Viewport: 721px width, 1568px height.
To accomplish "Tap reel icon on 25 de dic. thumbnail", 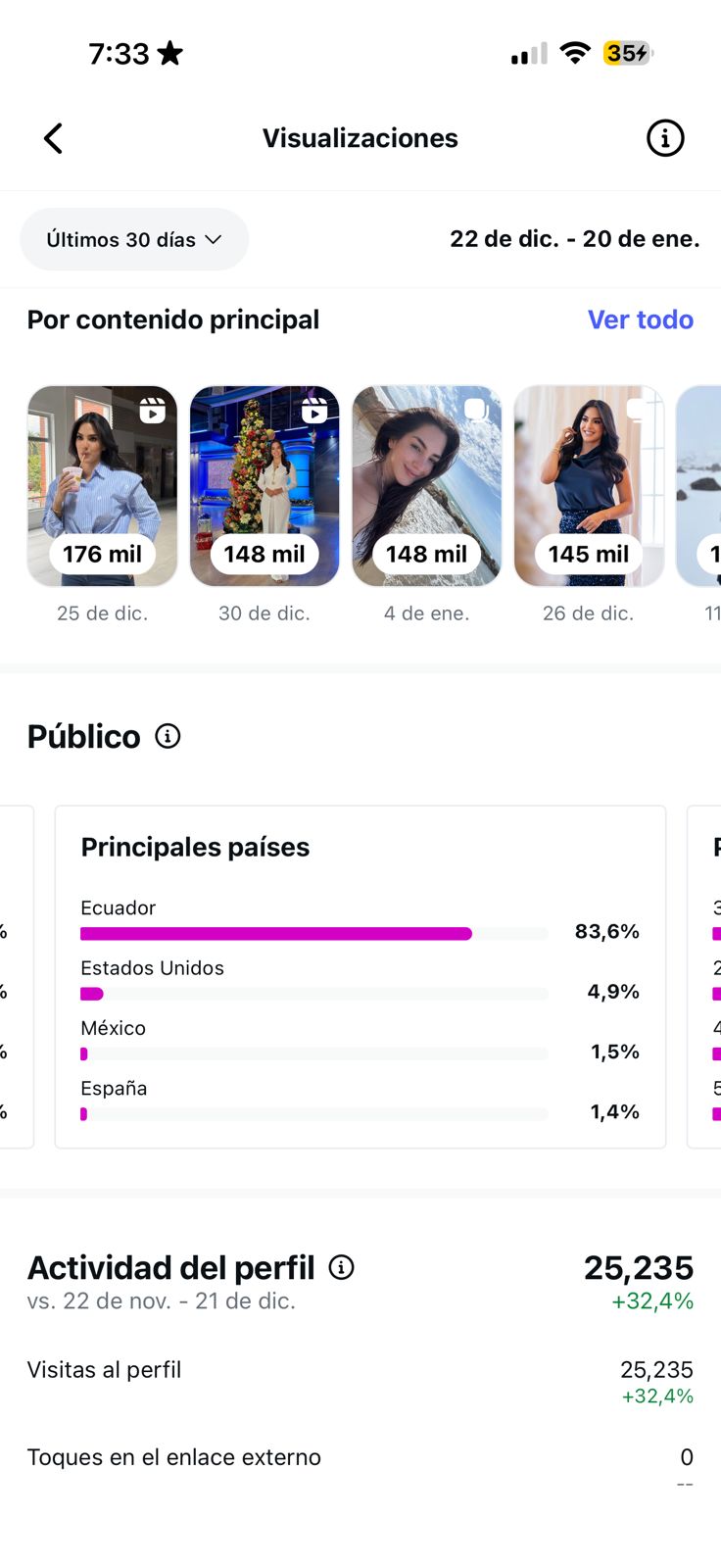I will [x=152, y=411].
